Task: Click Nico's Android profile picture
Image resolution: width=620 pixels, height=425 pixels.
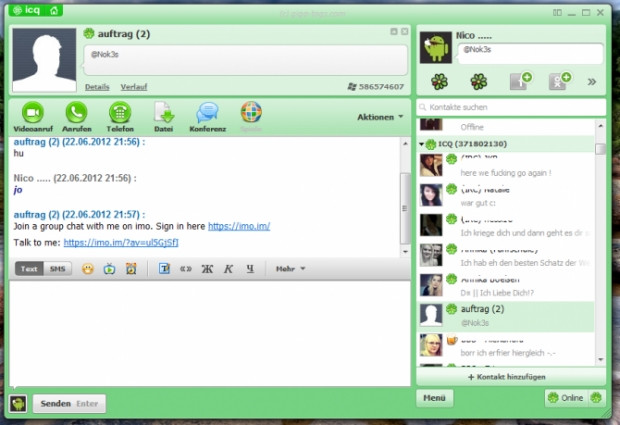Action: point(435,47)
